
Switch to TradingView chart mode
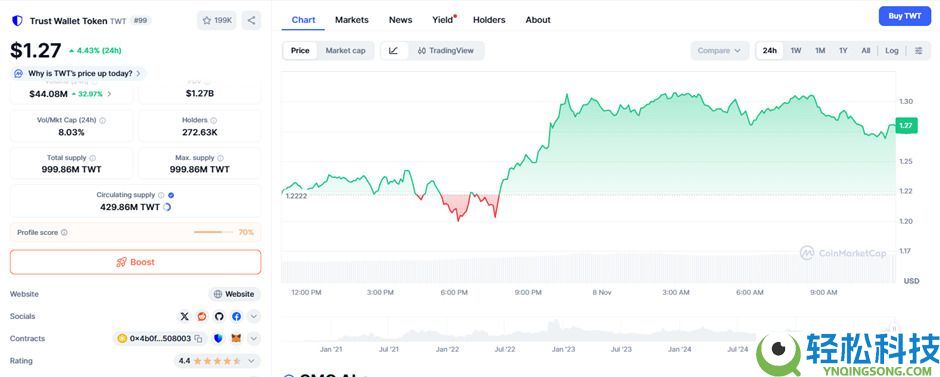point(445,51)
